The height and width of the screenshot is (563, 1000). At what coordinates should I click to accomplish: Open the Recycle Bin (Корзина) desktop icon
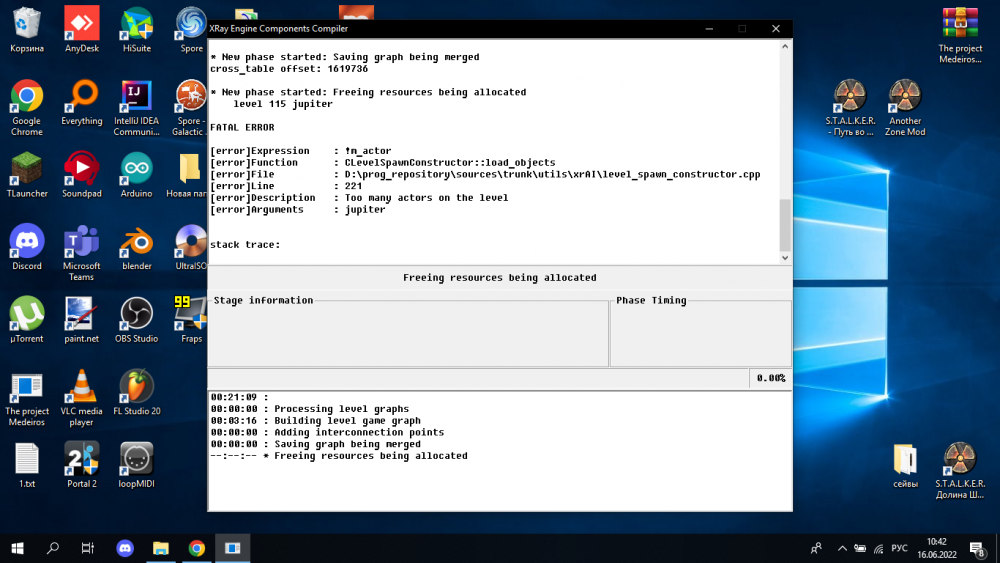27,29
